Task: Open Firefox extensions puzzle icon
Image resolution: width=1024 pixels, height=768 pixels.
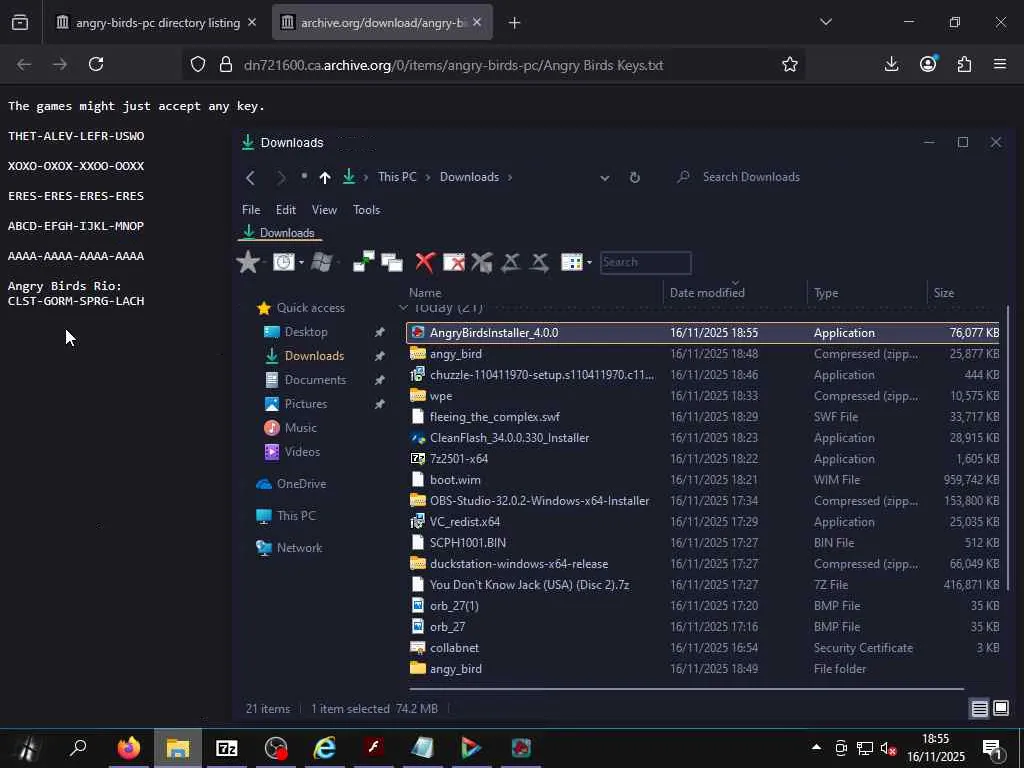Action: tap(964, 64)
